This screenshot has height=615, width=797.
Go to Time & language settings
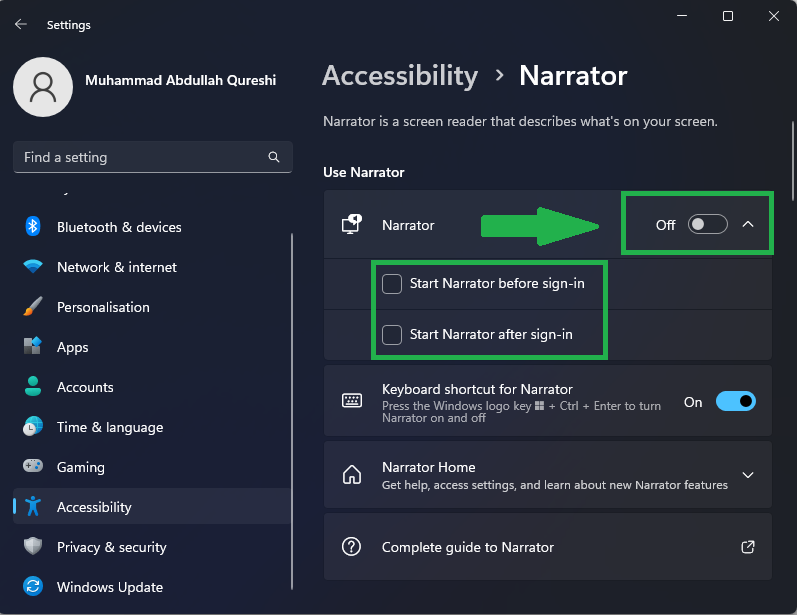point(109,427)
